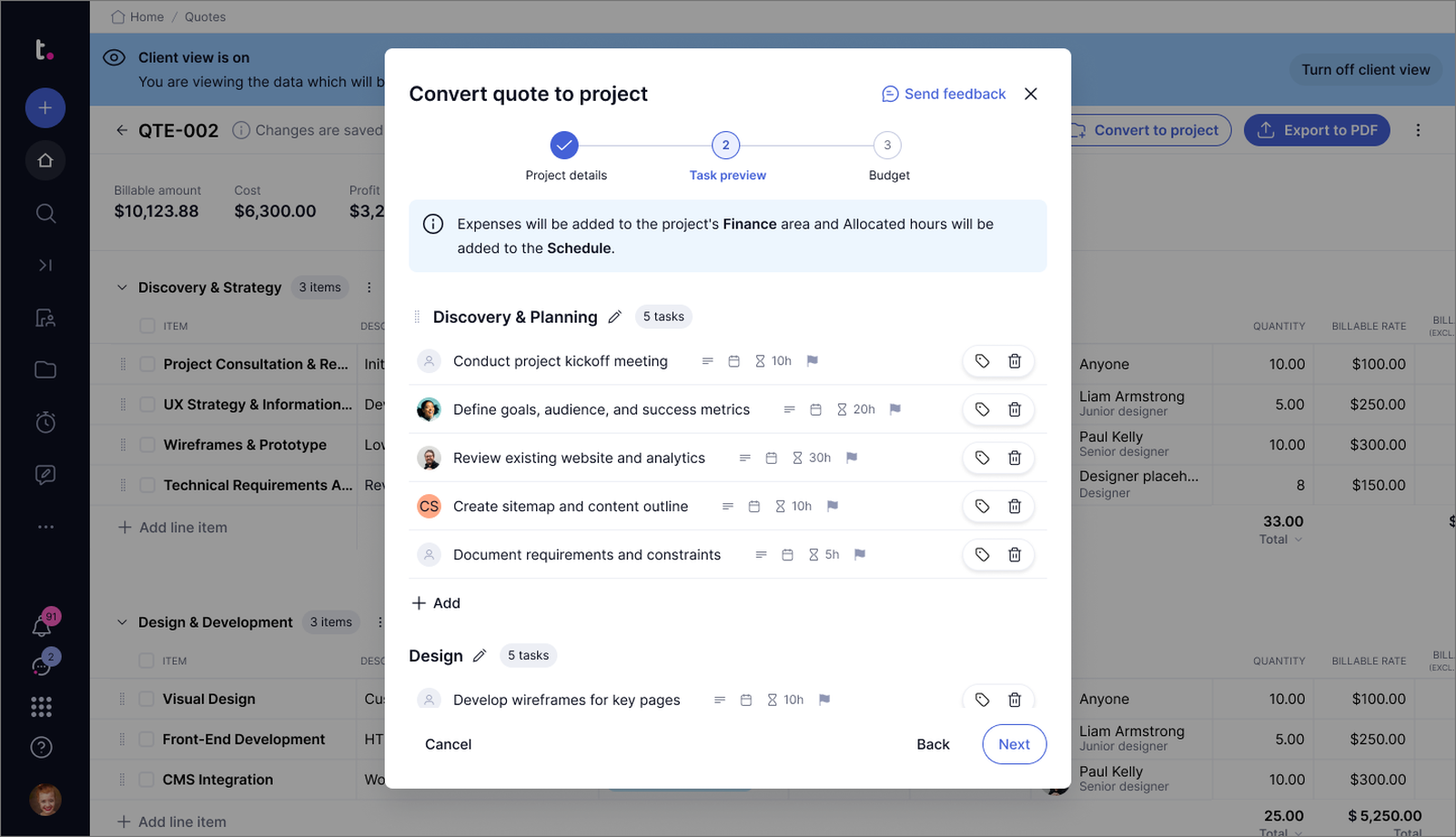Collapse the Discovery & Strategy section
The width and height of the screenshot is (1456, 837).
point(122,287)
